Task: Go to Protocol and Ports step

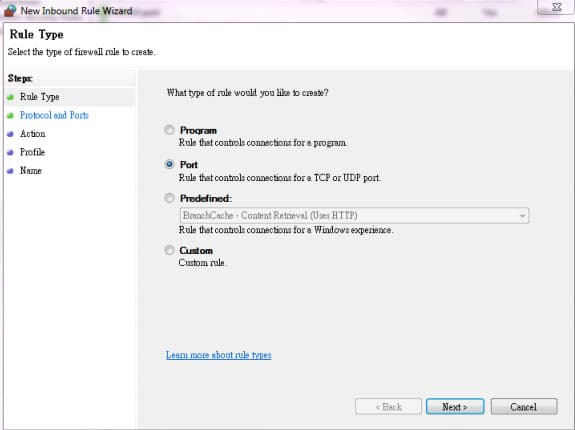Action: pyautogui.click(x=54, y=115)
